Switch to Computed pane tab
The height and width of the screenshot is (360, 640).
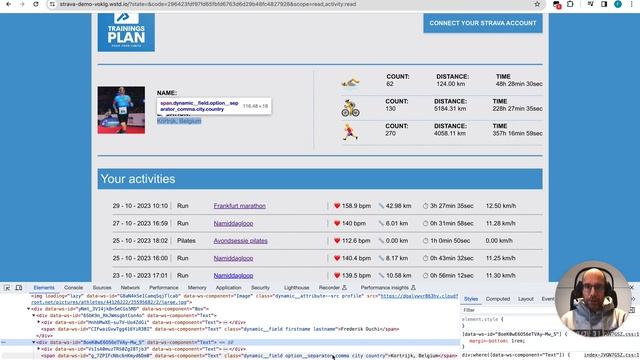tap(498, 299)
